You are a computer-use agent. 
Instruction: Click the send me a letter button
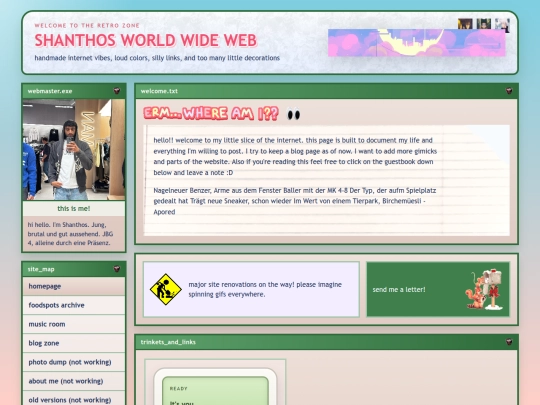438,289
